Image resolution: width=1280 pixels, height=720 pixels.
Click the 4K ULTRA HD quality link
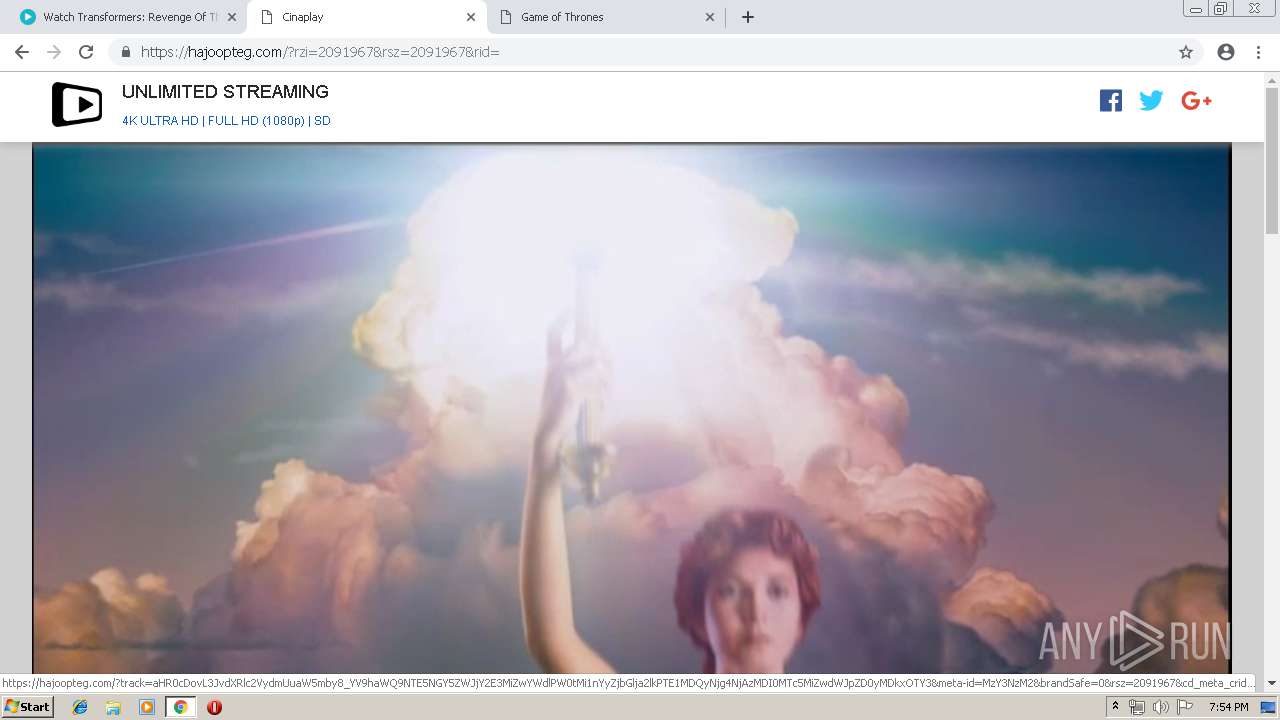click(160, 121)
